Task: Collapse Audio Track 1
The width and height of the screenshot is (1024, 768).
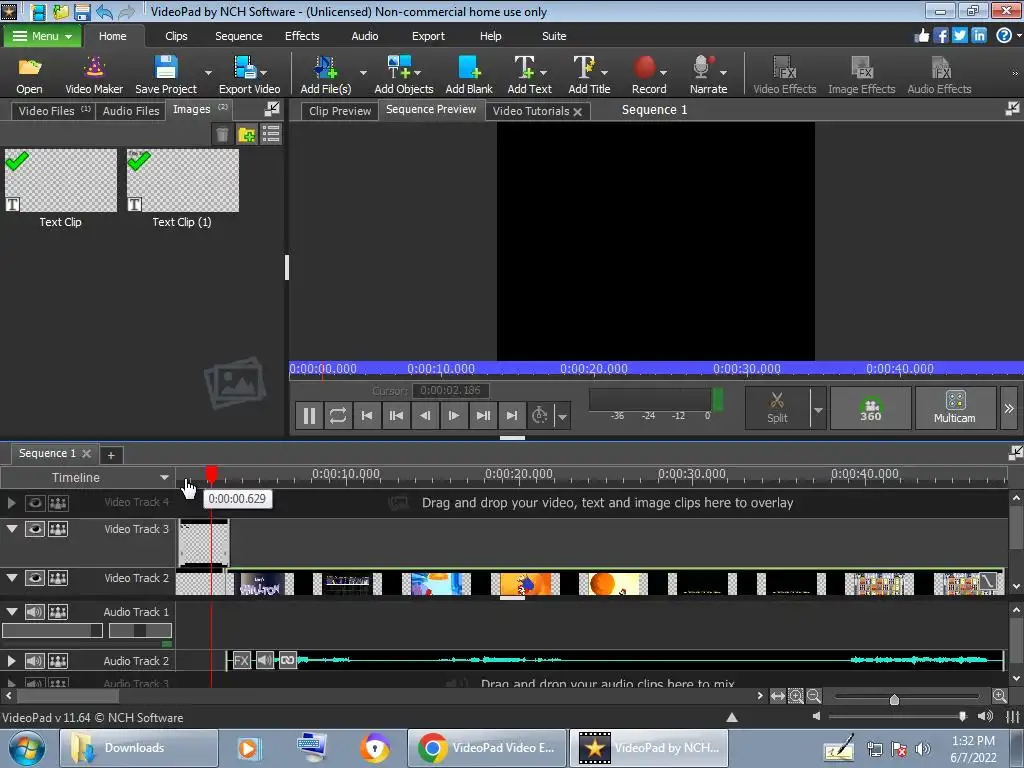Action: pyautogui.click(x=12, y=611)
